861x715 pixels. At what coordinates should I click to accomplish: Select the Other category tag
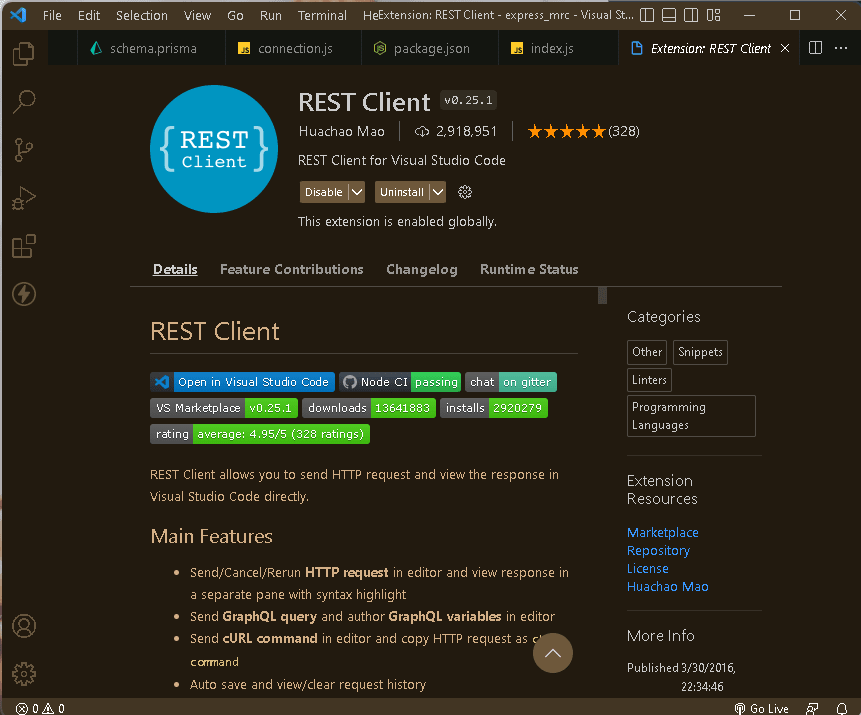[x=647, y=352]
